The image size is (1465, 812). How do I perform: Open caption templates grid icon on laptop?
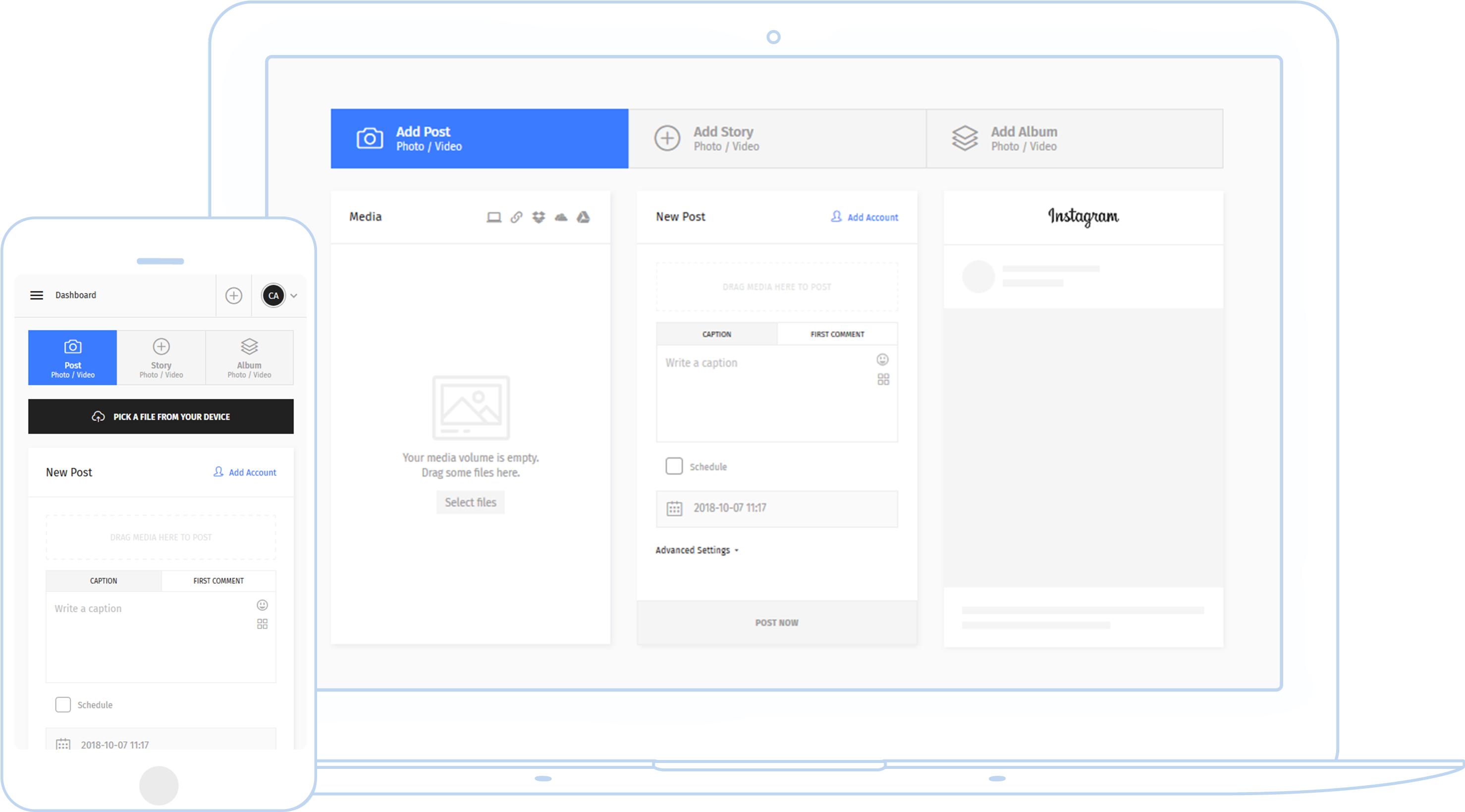pyautogui.click(x=883, y=379)
